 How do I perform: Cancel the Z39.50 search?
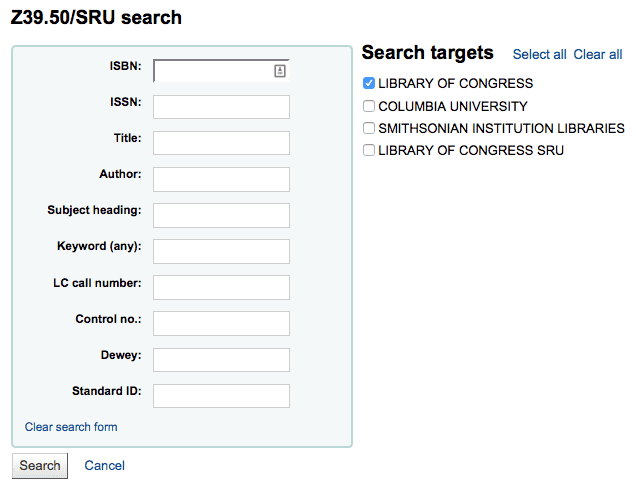click(104, 465)
